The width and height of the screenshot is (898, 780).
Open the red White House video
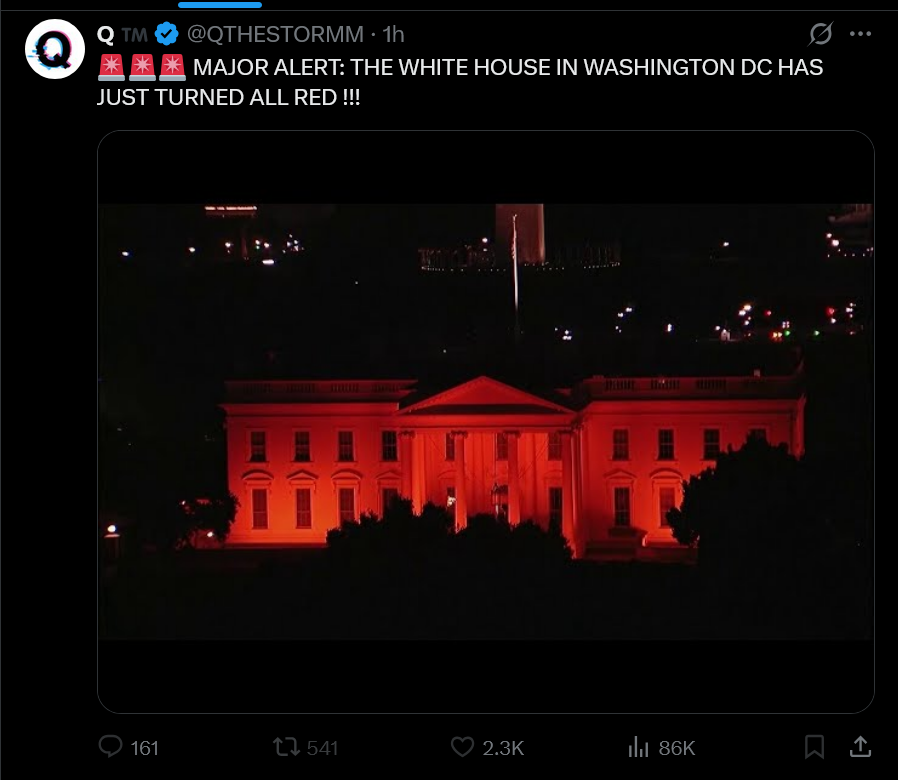(x=486, y=421)
